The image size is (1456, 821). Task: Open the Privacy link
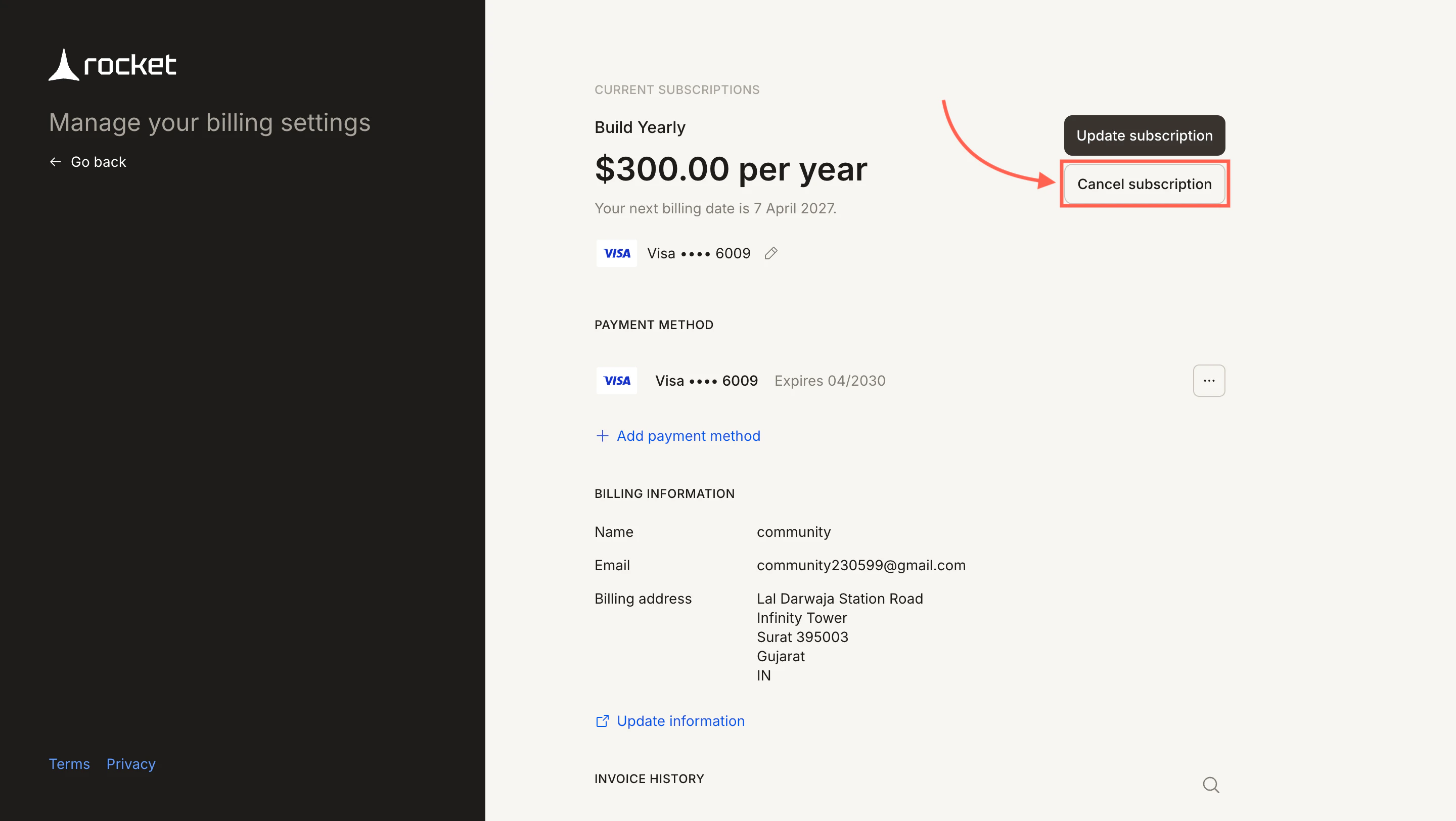point(130,763)
